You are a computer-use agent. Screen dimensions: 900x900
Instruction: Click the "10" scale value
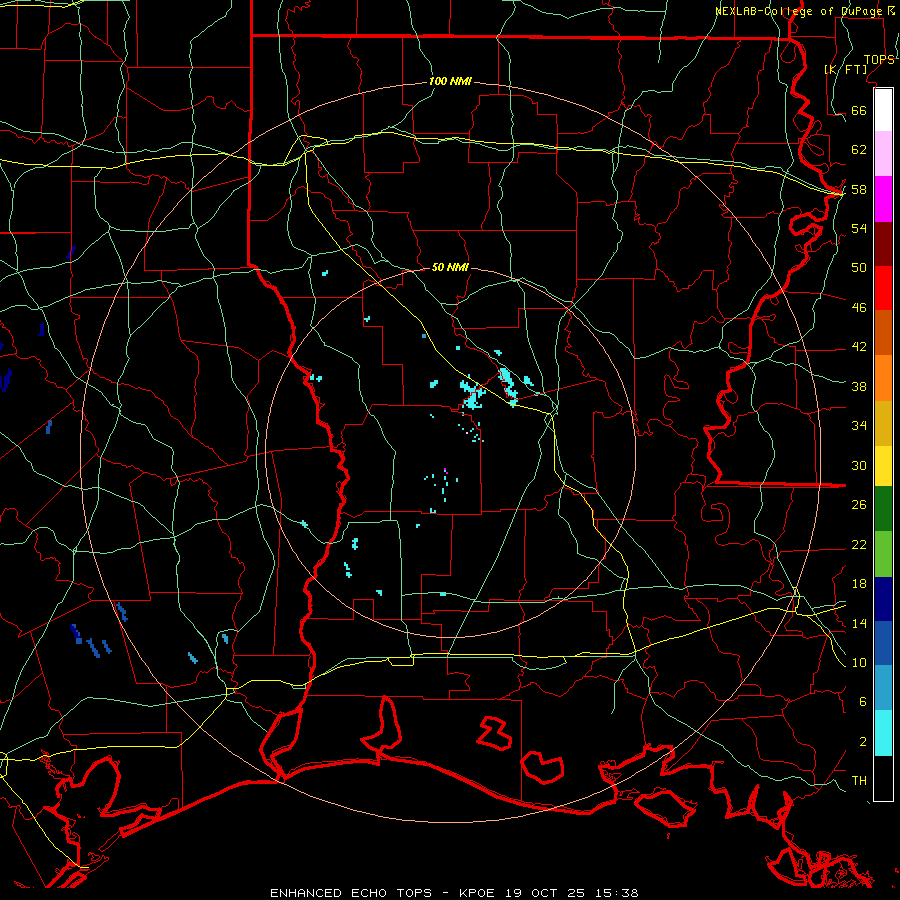[859, 662]
